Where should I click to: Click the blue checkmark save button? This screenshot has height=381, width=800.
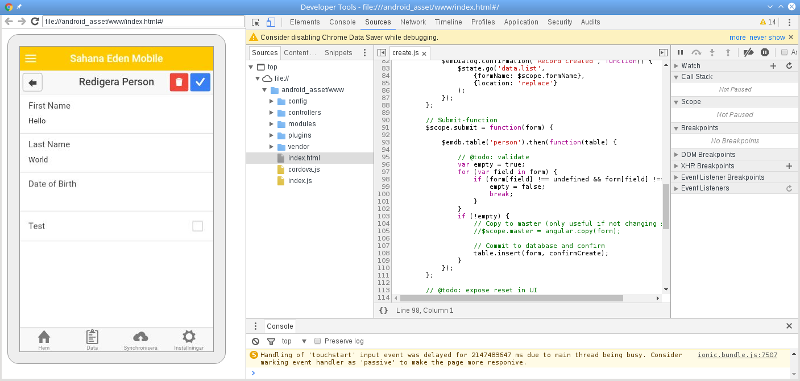click(x=200, y=82)
